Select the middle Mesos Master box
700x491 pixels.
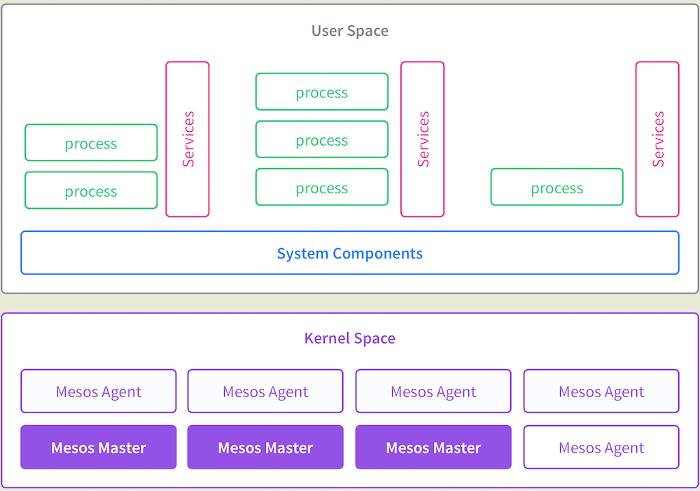pos(266,447)
